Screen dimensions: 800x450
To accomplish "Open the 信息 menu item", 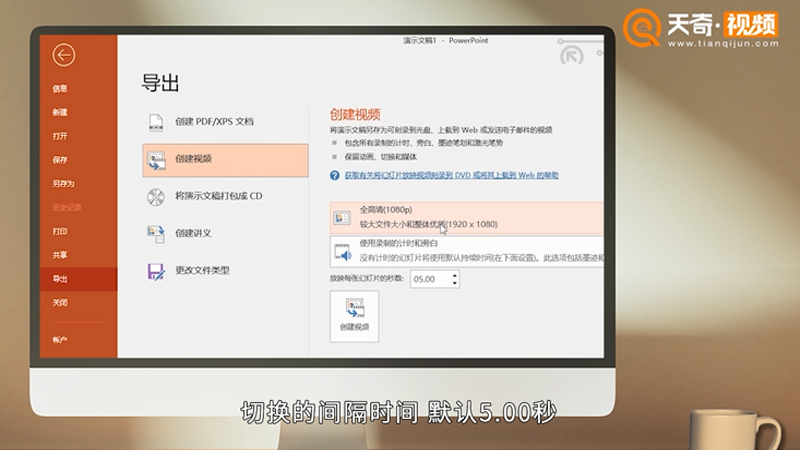I will pyautogui.click(x=60, y=88).
